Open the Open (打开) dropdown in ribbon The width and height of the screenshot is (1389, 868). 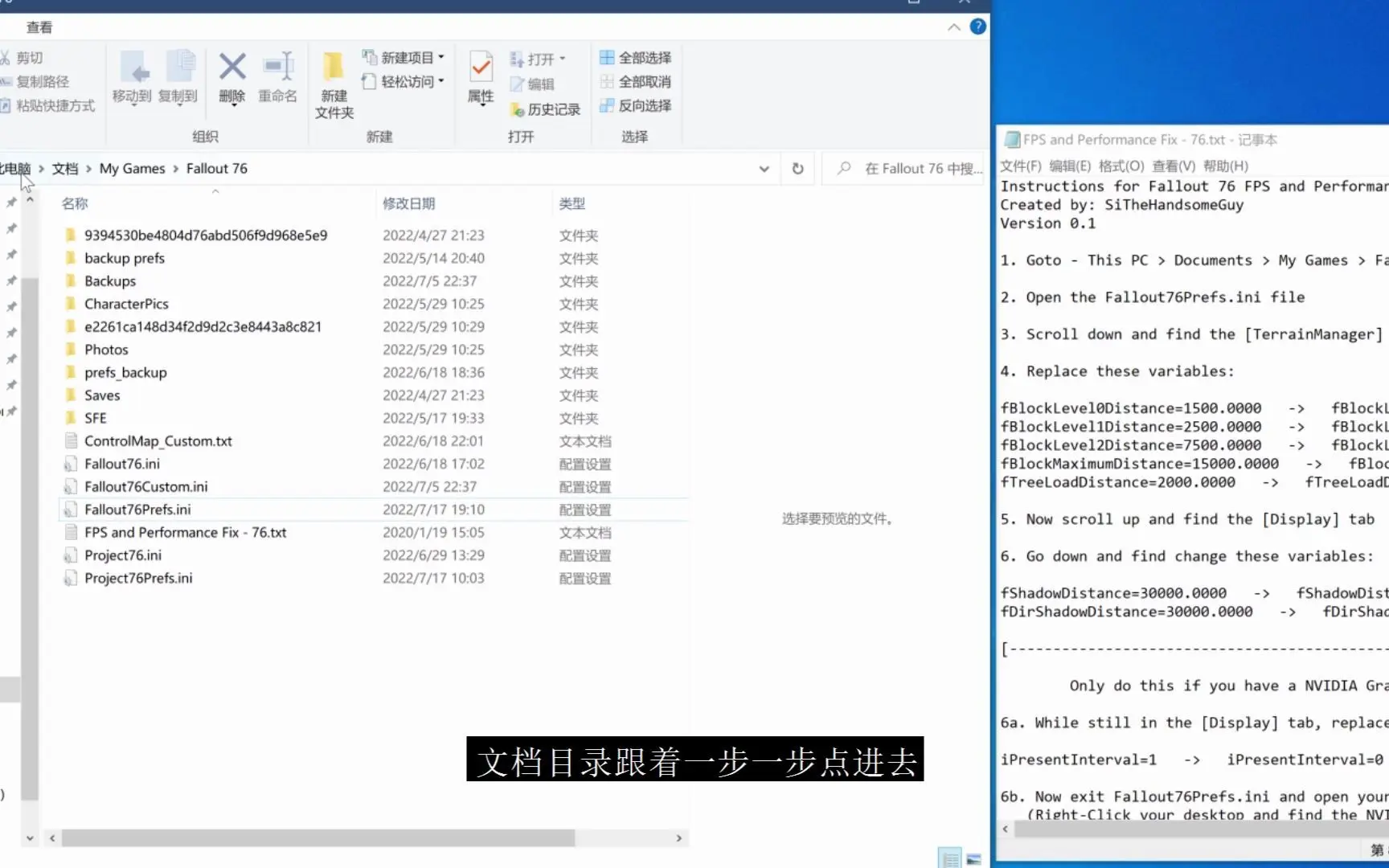point(538,59)
